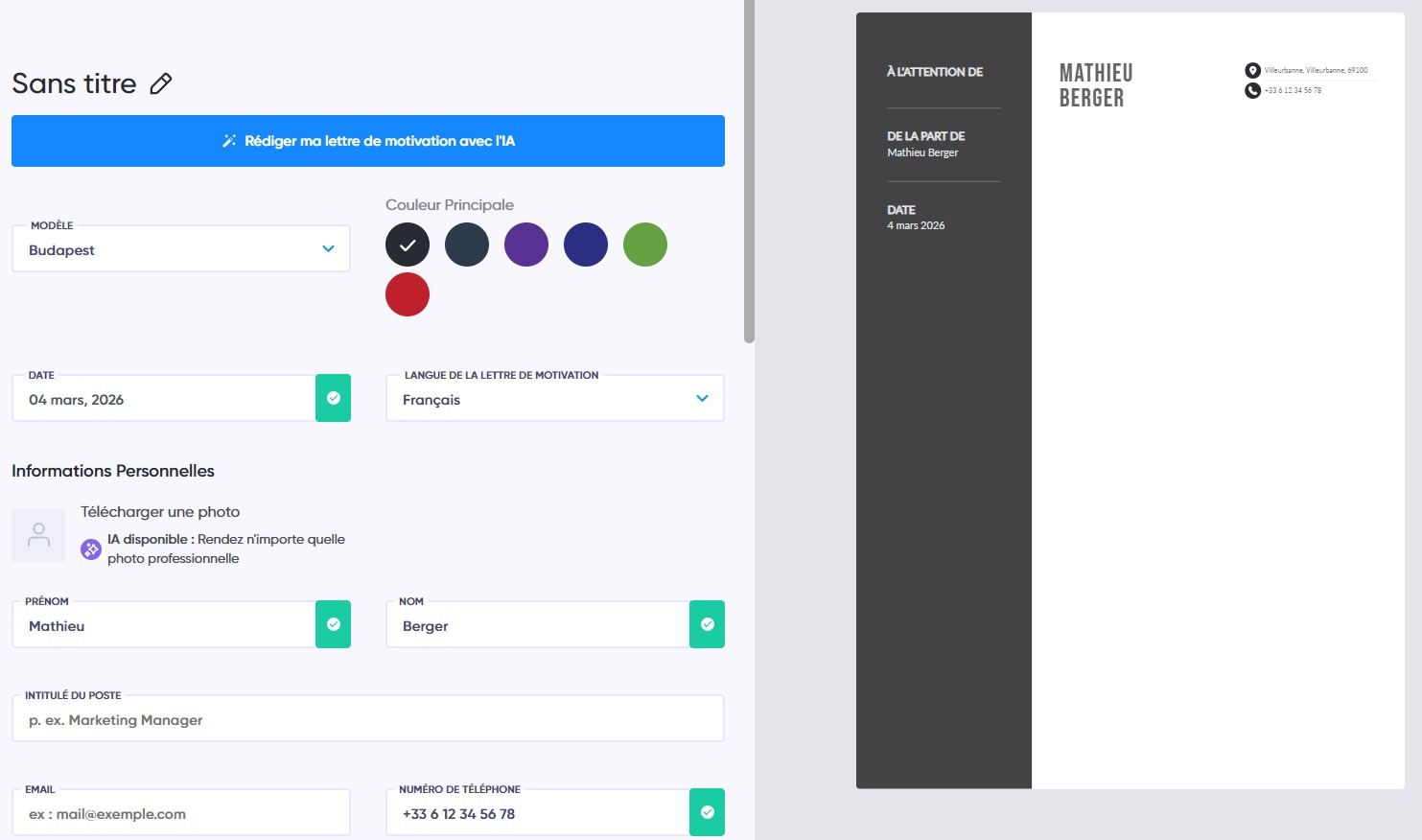
Task: Open the Modèle dropdown showing Budapest
Action: (180, 248)
